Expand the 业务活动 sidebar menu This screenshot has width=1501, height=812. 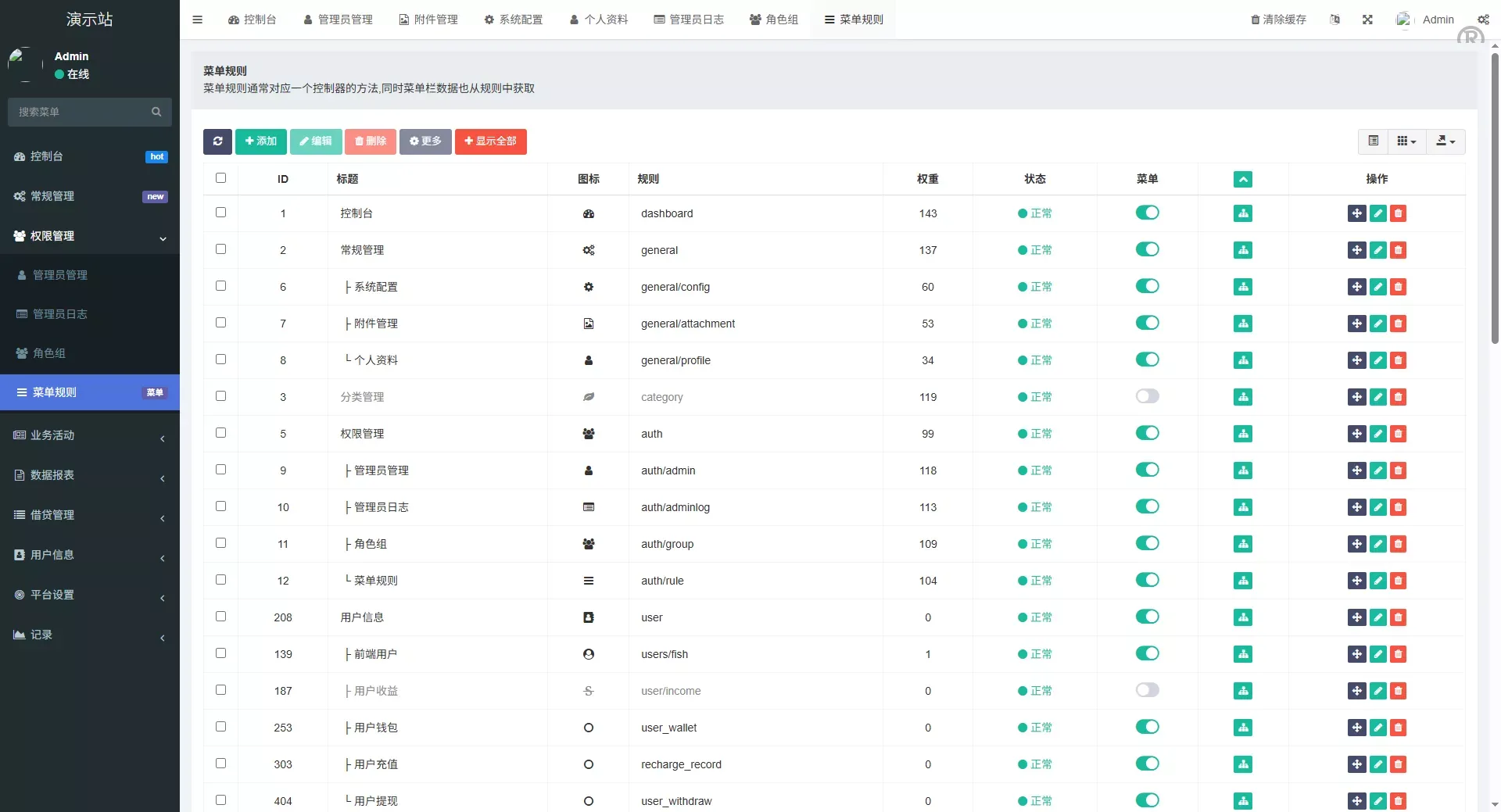(x=89, y=435)
